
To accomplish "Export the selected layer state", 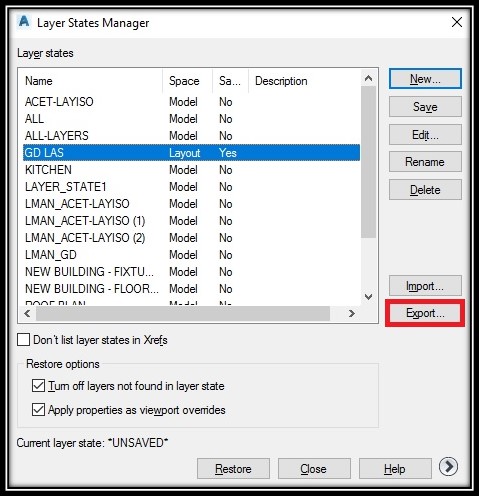I will (425, 313).
